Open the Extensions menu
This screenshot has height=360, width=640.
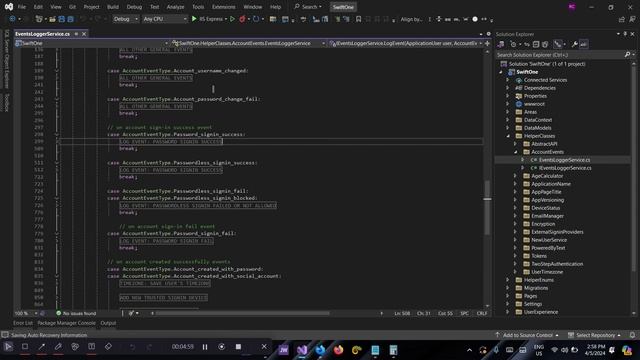(224, 7)
